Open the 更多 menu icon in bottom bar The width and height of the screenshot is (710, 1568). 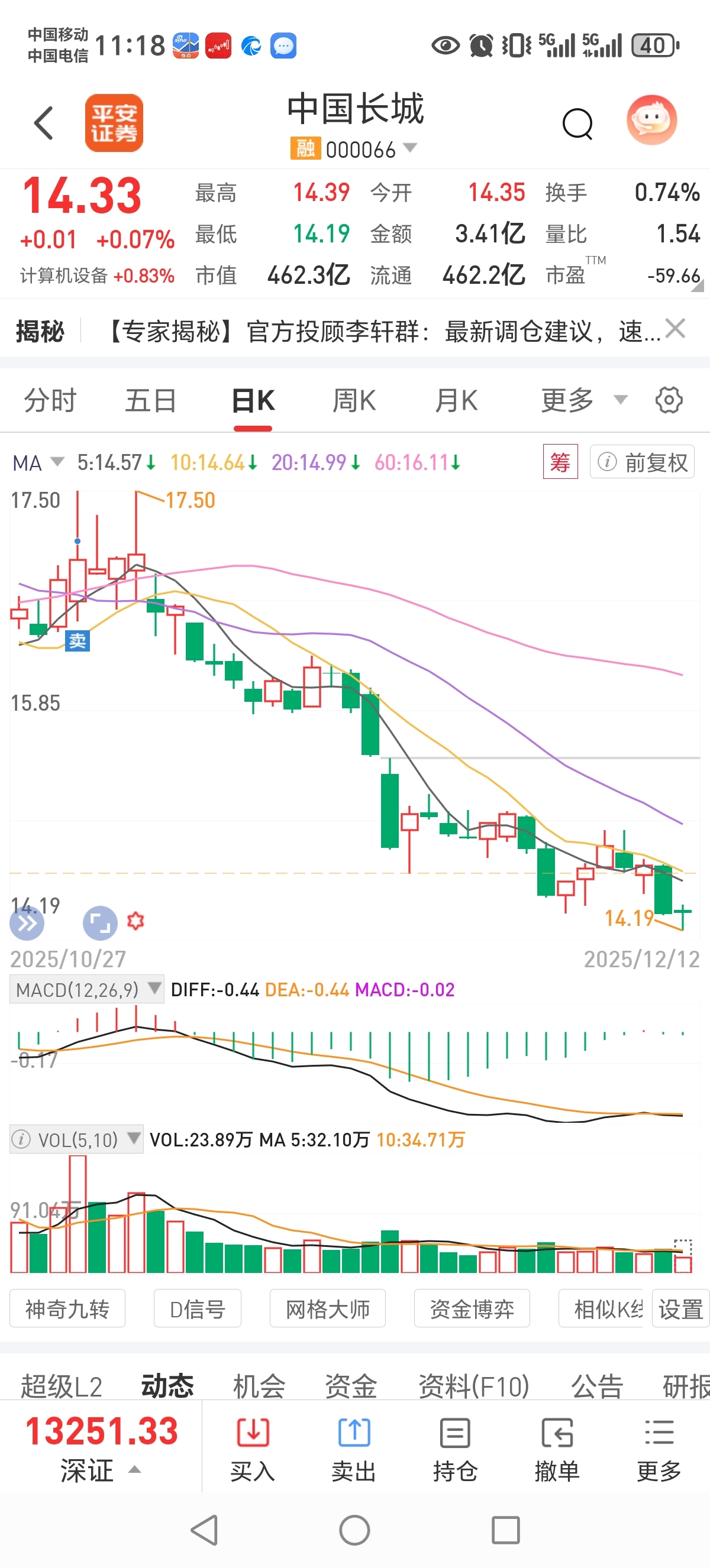[659, 1432]
